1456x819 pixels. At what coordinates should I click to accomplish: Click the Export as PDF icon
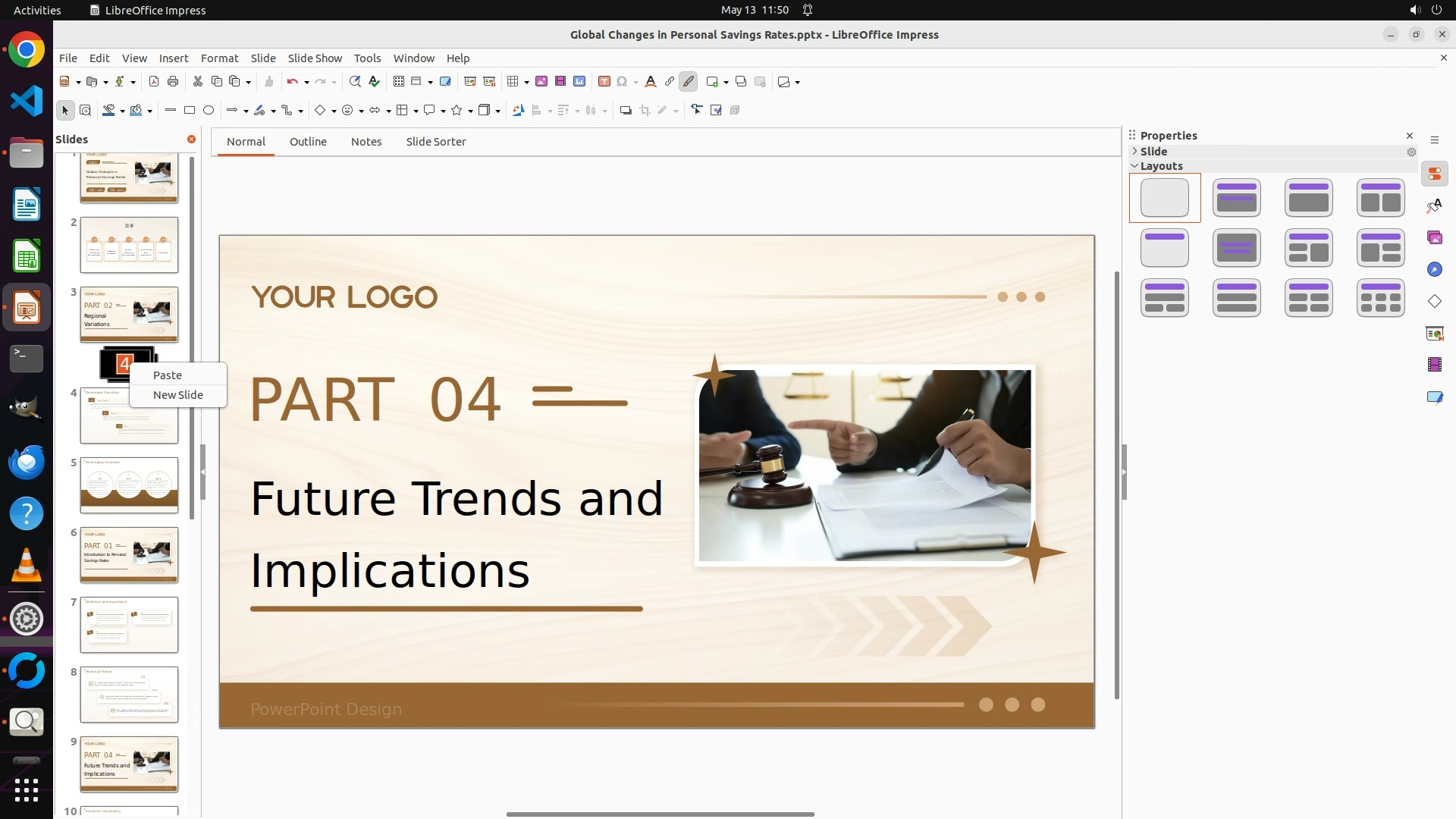click(154, 82)
